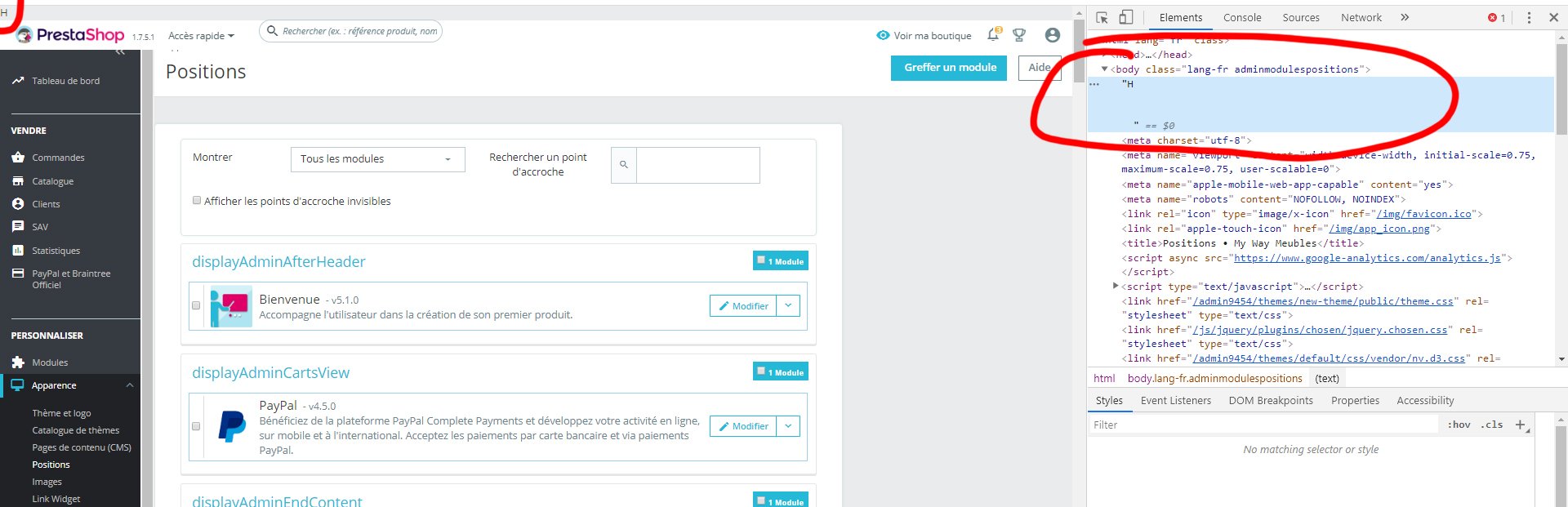Open Thème et logo submenu

point(61,413)
